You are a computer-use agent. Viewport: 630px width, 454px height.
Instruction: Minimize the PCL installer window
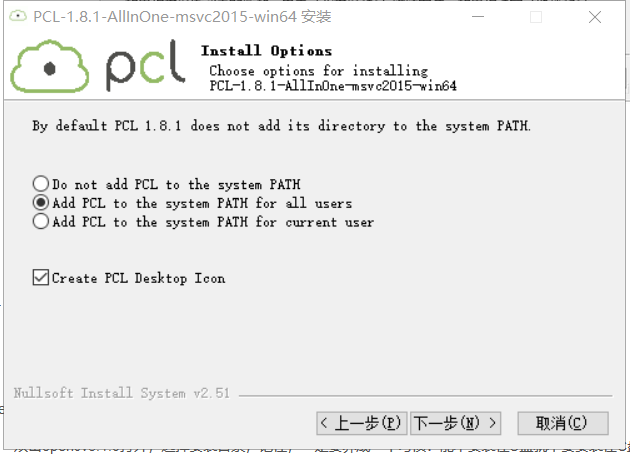478,17
